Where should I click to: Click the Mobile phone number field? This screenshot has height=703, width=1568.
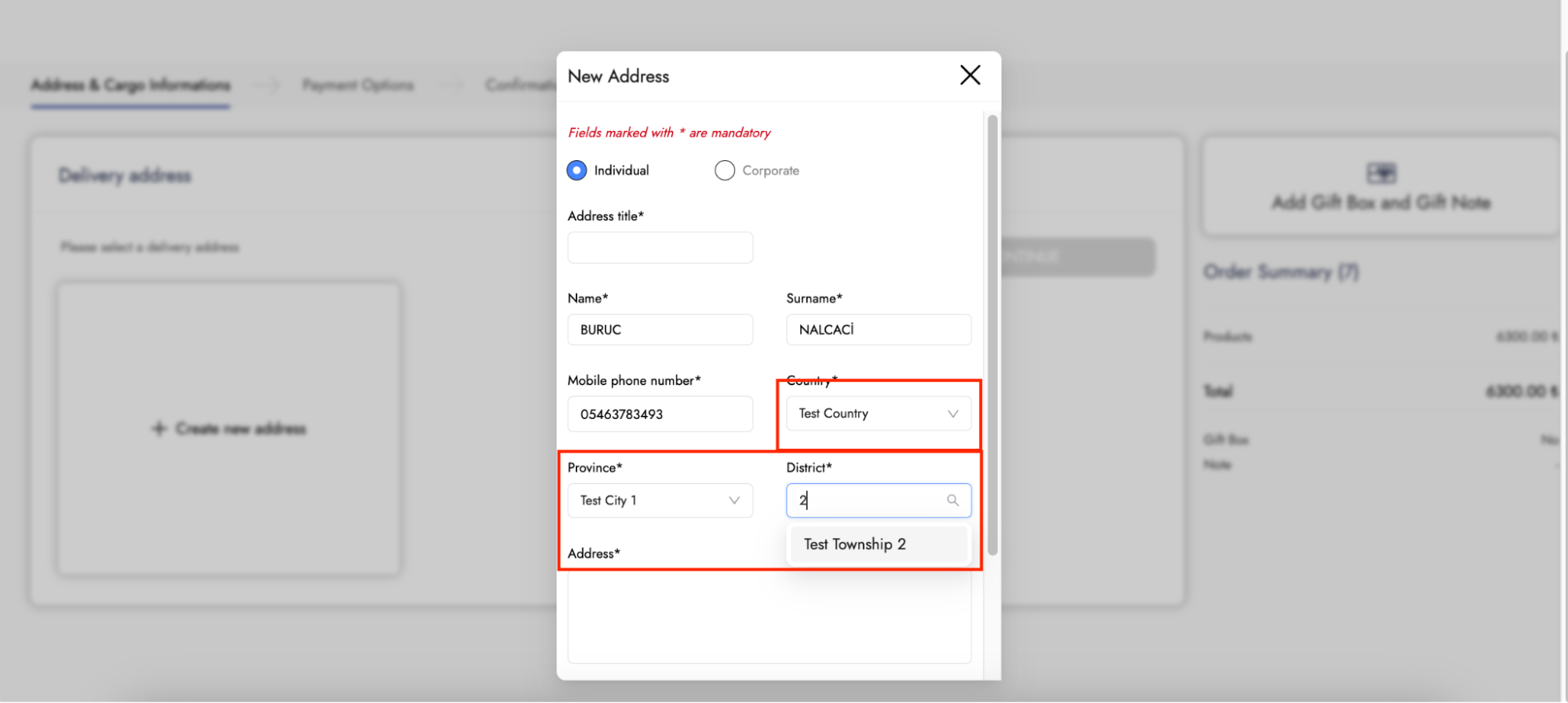(660, 414)
